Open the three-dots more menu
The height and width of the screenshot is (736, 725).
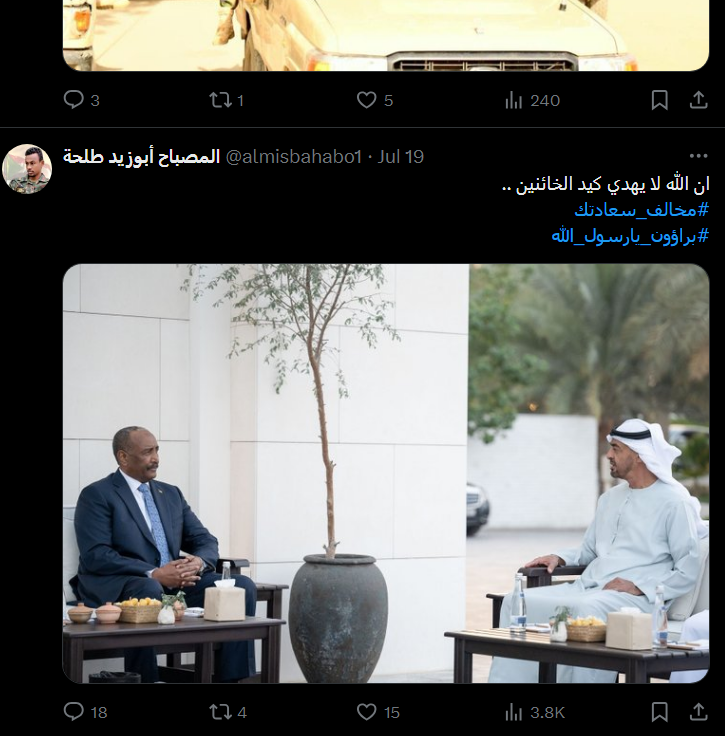[698, 156]
